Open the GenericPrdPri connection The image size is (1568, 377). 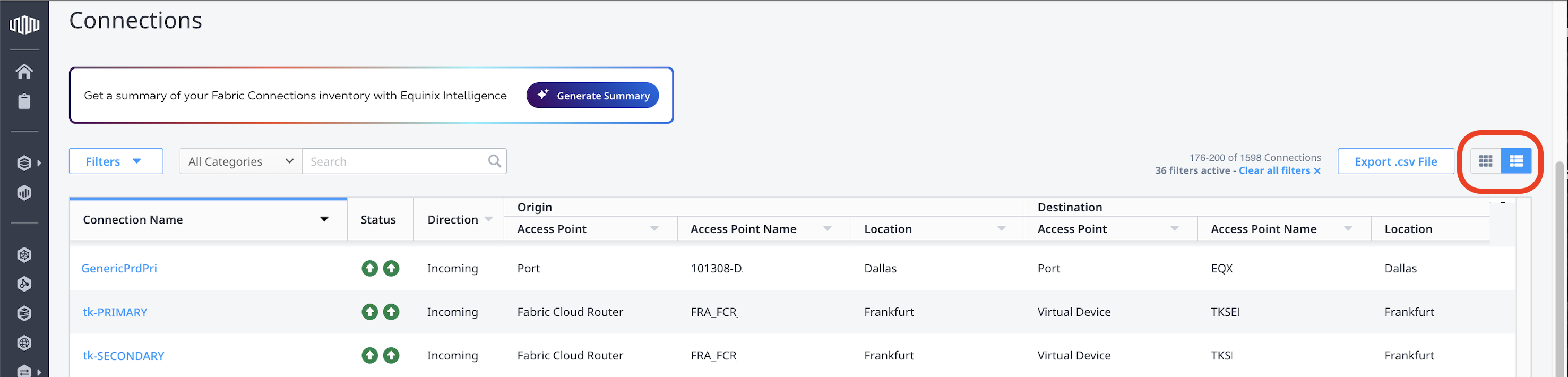[119, 269]
